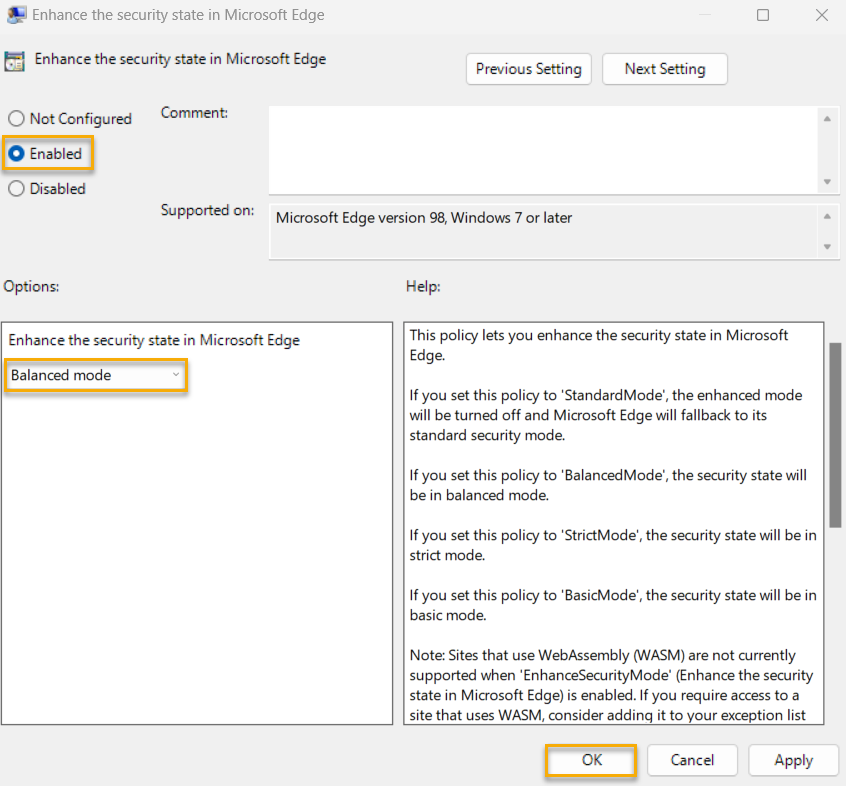
Task: Expand the security state mode selector
Action: [95, 375]
